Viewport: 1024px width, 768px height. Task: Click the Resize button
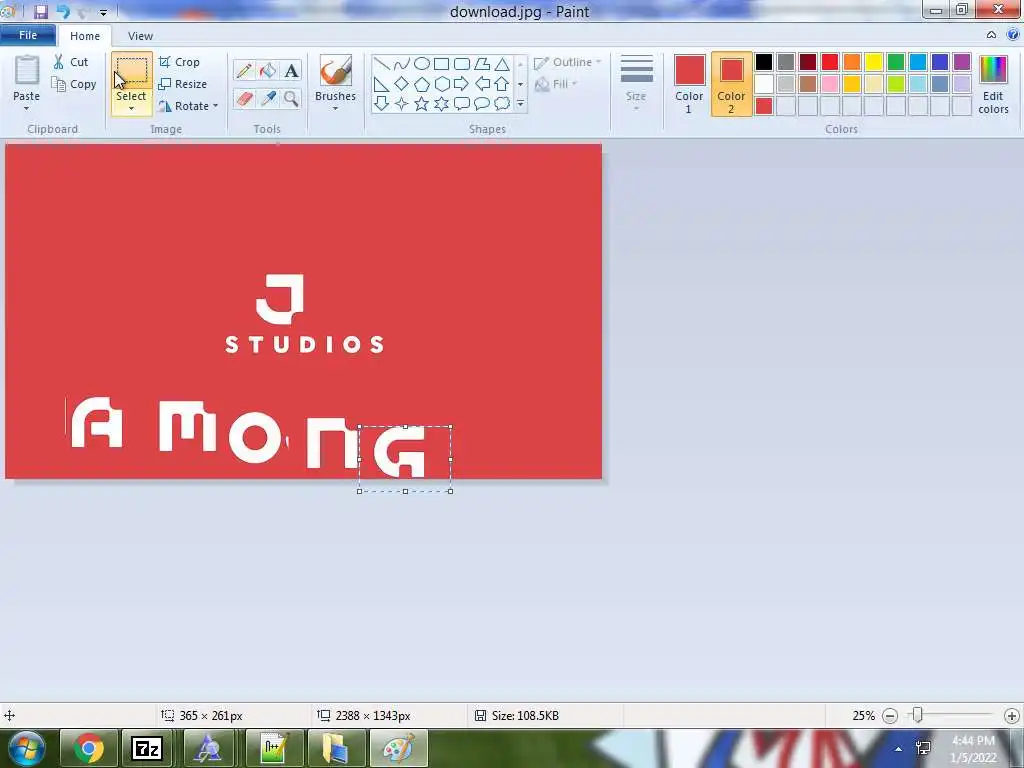click(x=183, y=84)
